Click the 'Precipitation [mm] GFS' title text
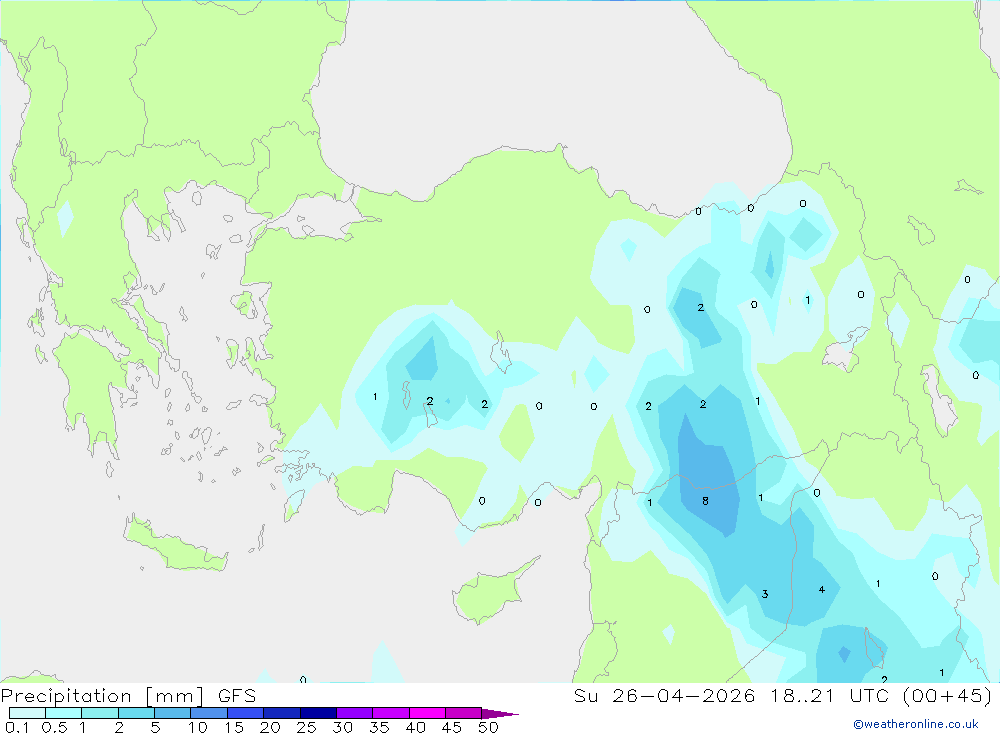 tap(128, 695)
